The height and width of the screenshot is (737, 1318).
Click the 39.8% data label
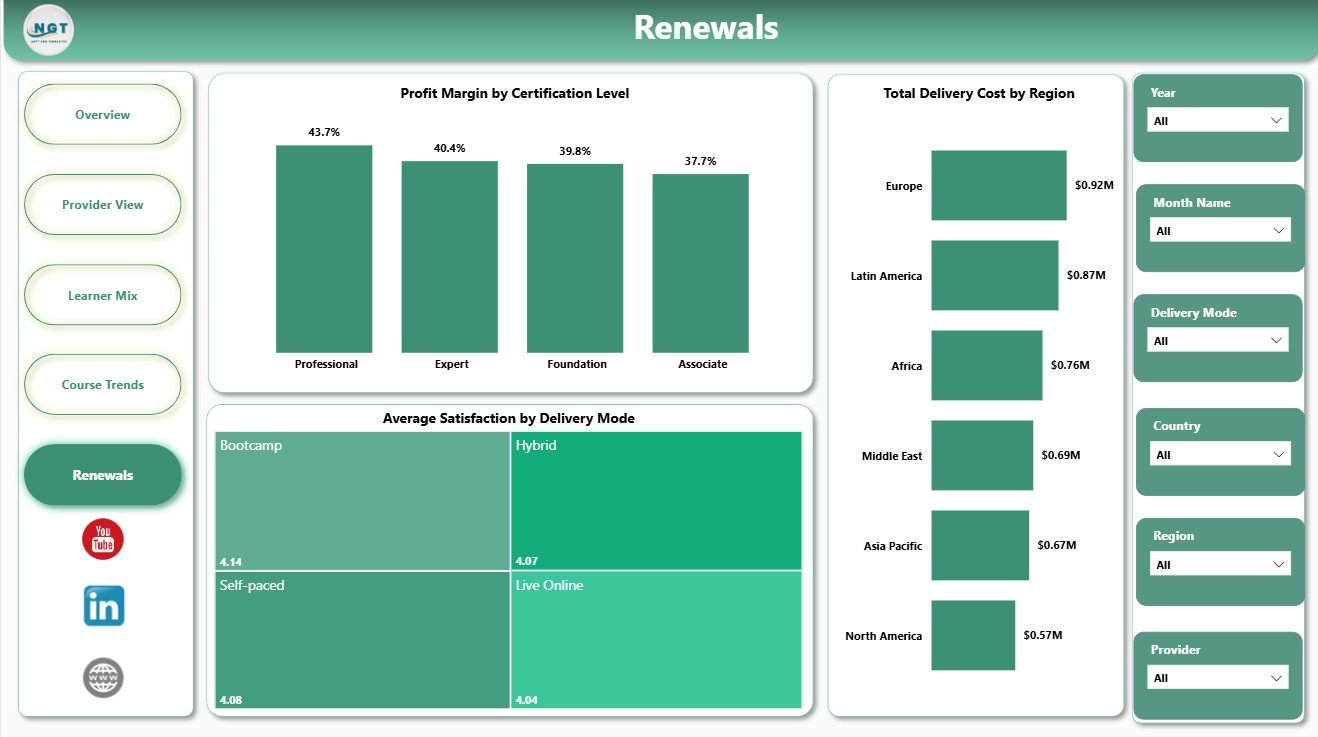[x=575, y=151]
